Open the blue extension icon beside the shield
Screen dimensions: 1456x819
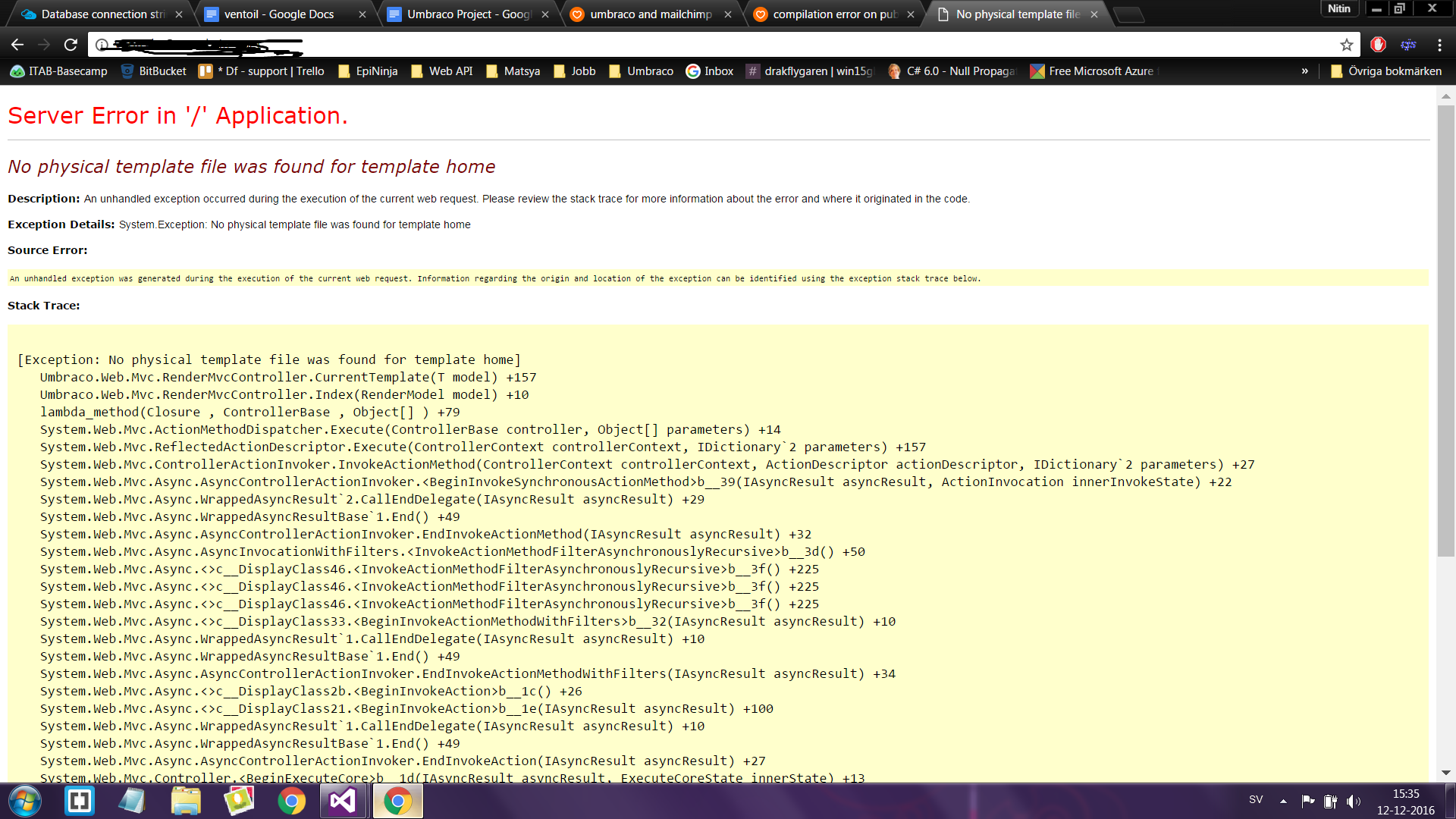(x=1408, y=45)
